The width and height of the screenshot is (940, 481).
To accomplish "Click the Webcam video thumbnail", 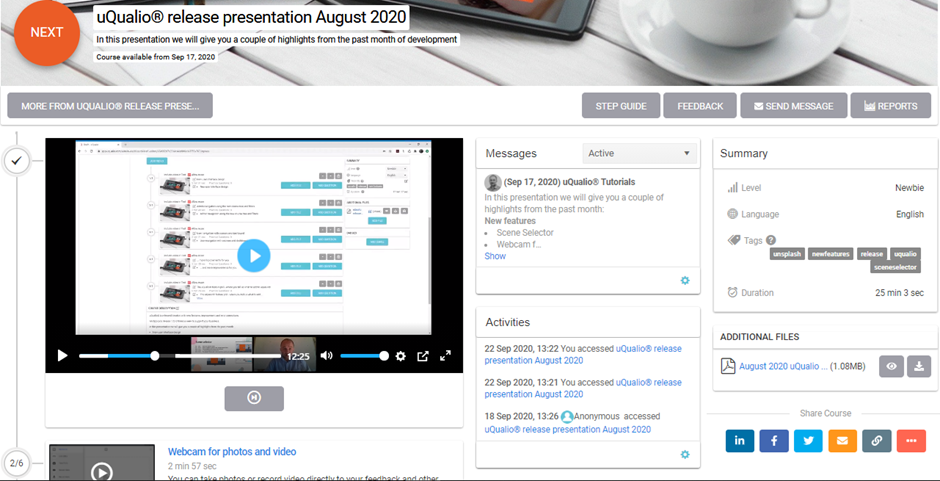I will pos(101,462).
